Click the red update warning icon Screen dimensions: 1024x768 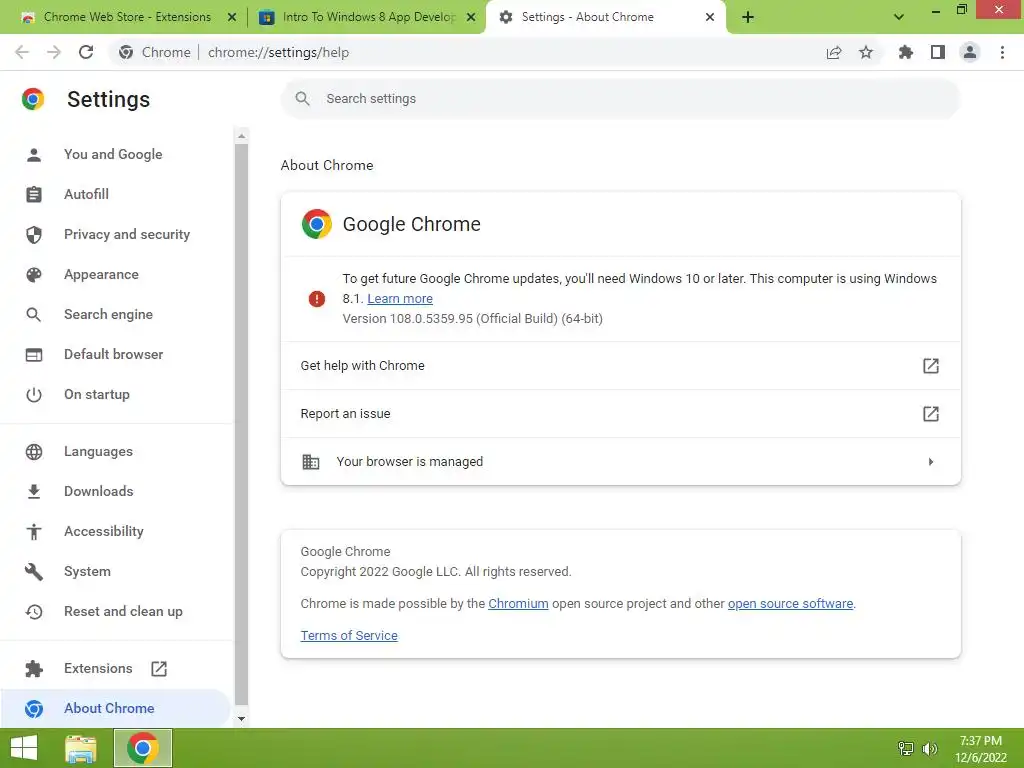pyautogui.click(x=317, y=298)
